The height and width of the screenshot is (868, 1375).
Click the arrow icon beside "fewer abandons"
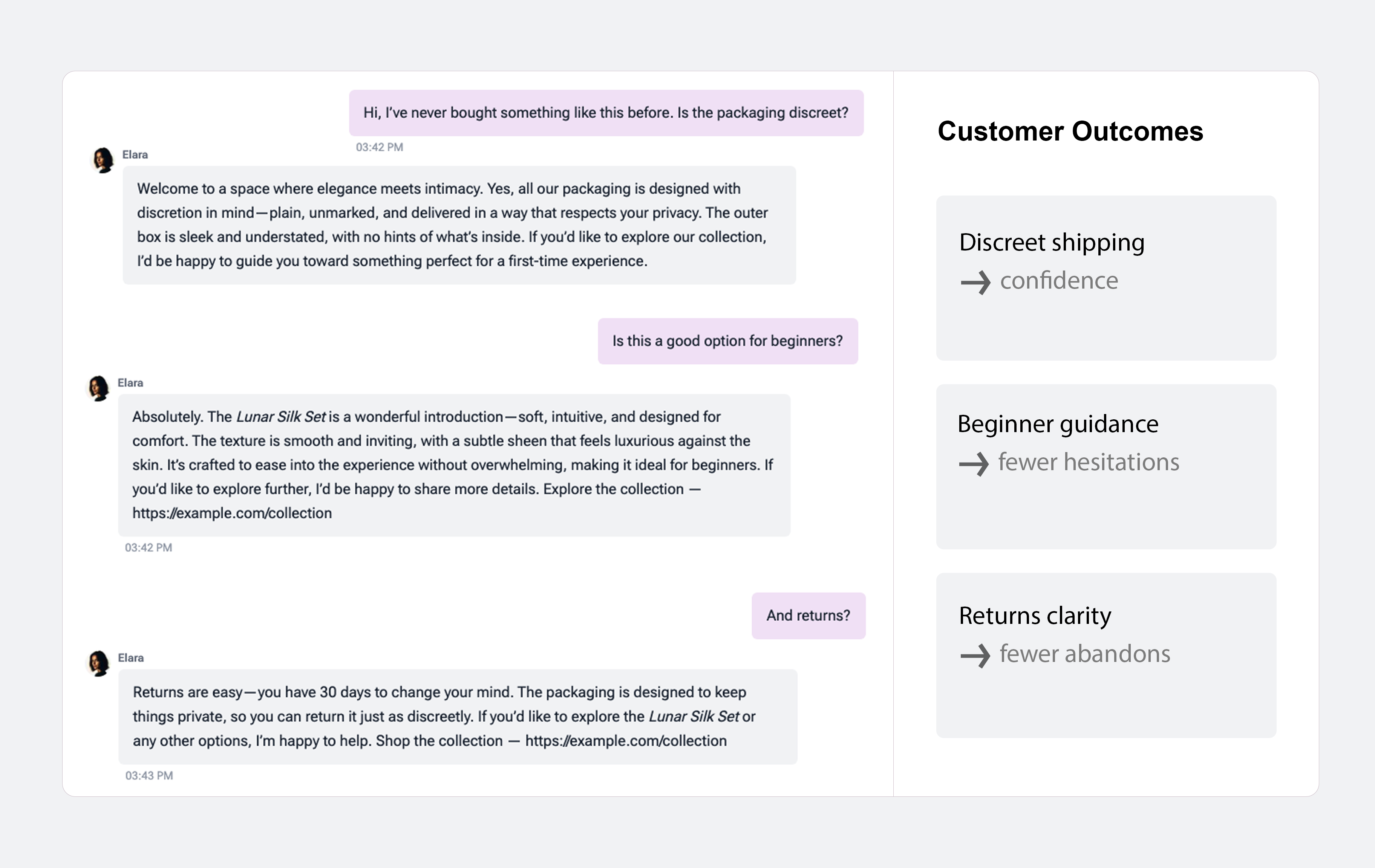click(975, 655)
